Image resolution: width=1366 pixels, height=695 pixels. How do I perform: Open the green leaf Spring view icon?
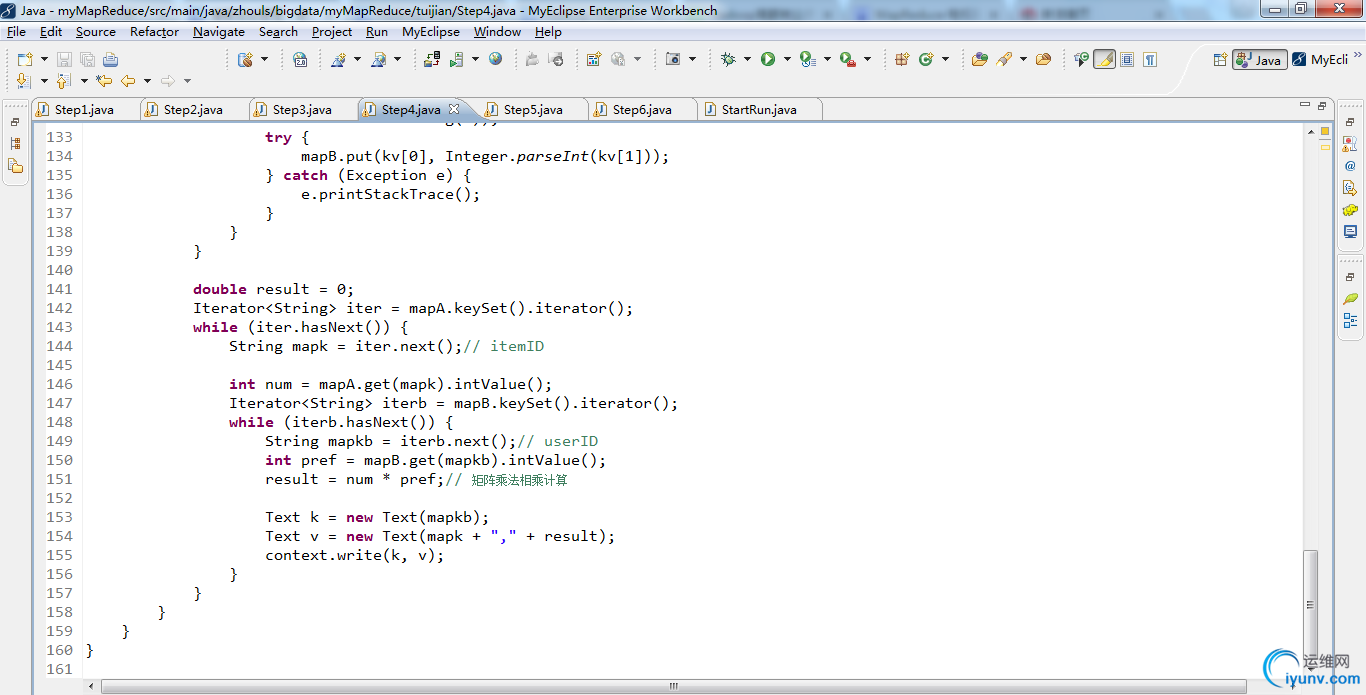pyautogui.click(x=1350, y=298)
